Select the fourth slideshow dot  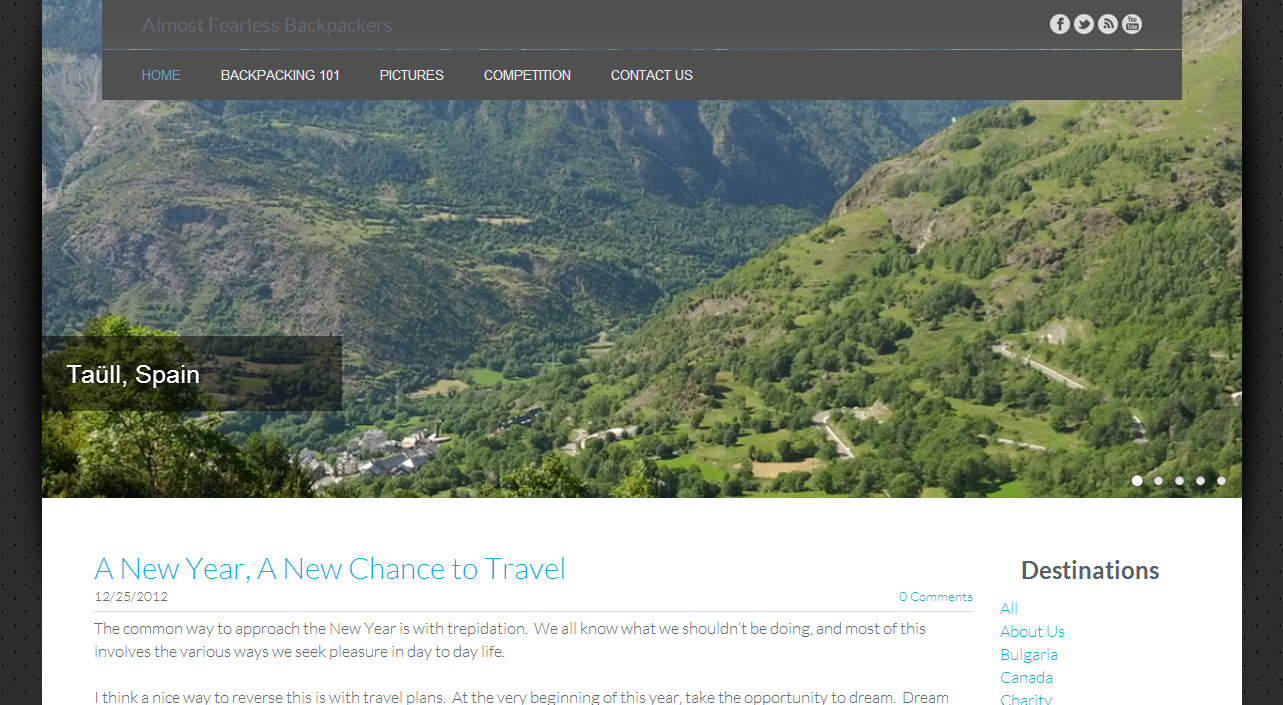pyautogui.click(x=1200, y=481)
